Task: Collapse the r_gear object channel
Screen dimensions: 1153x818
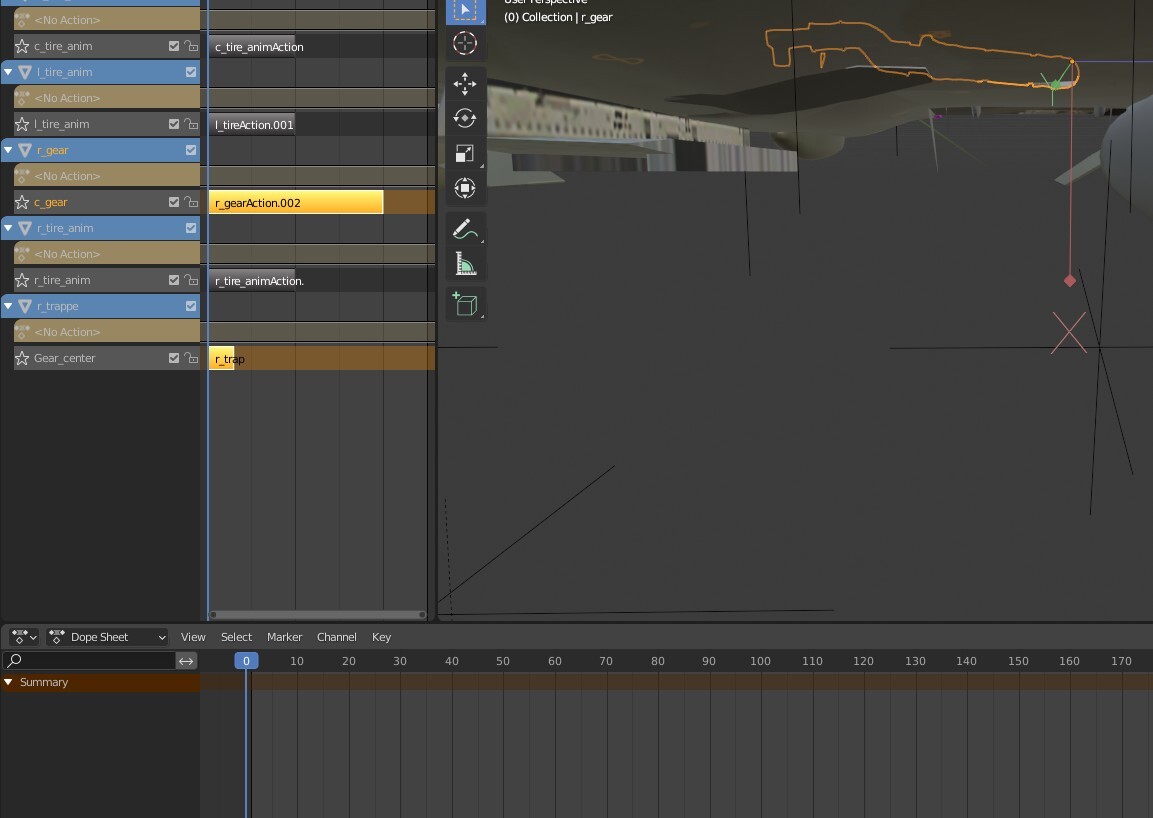Action: (x=9, y=150)
